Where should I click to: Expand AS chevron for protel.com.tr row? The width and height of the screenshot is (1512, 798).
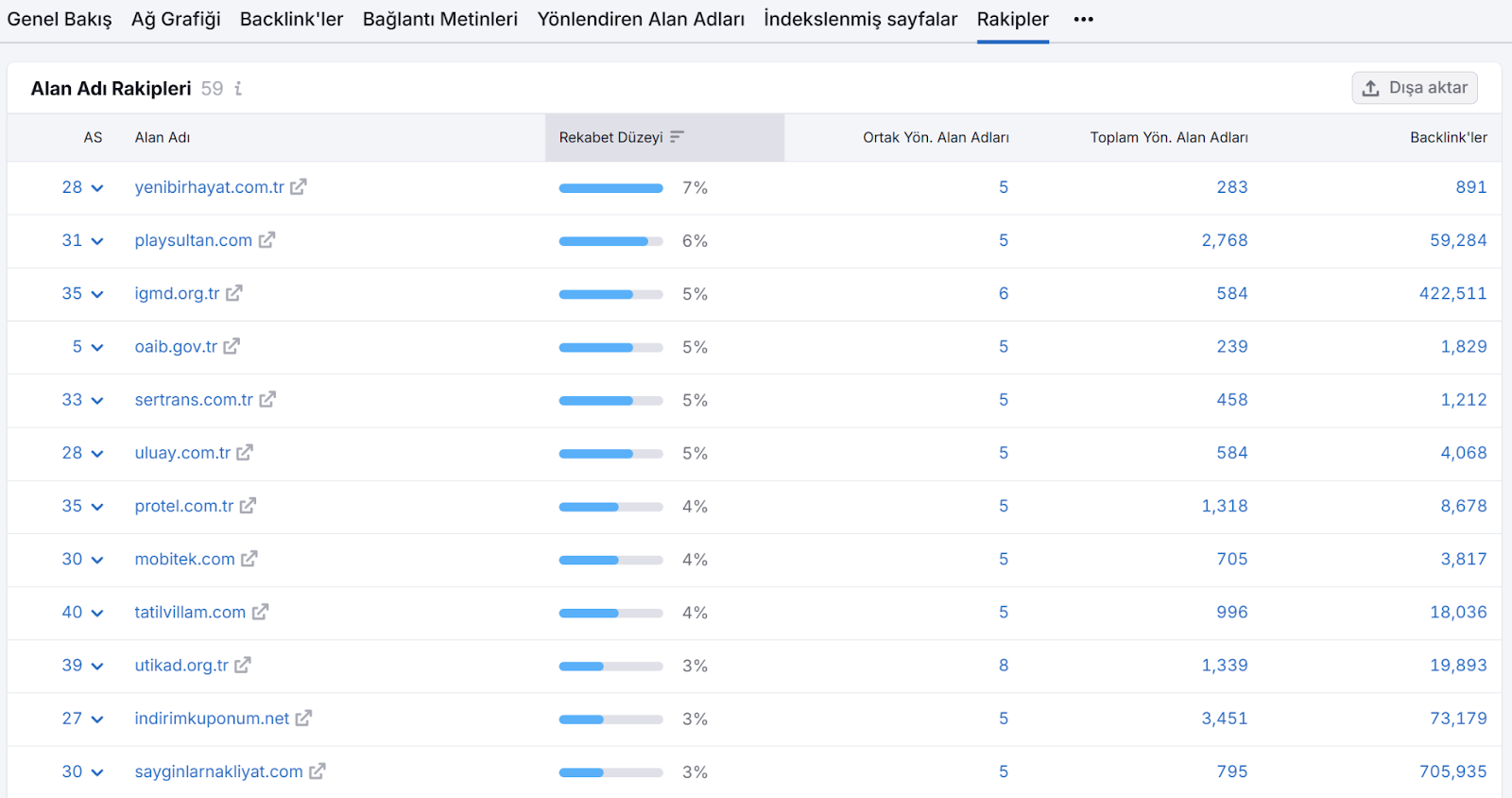tap(96, 507)
